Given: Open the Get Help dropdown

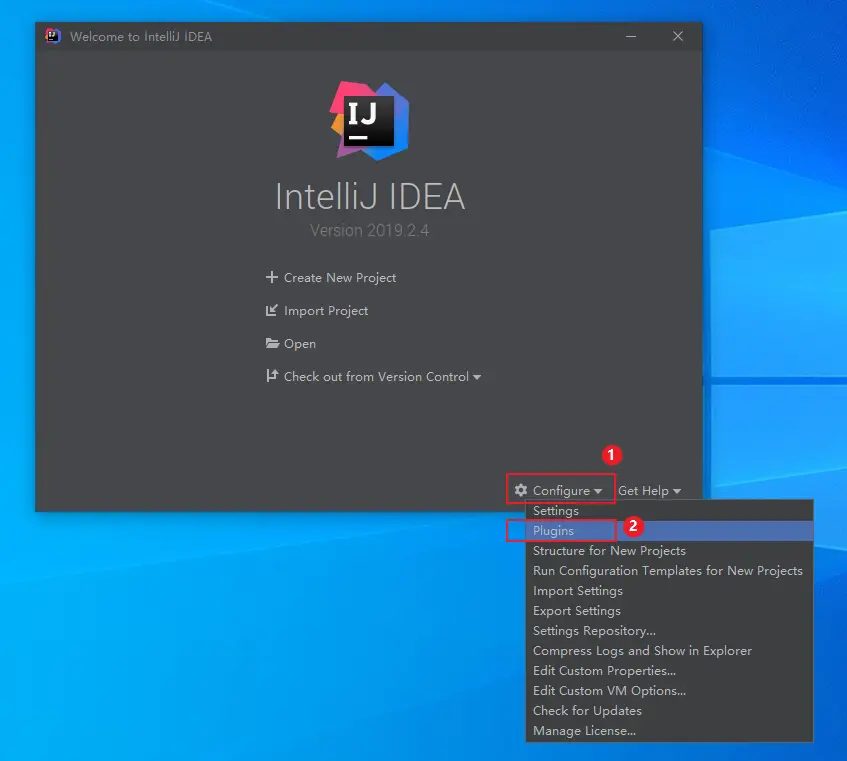Looking at the screenshot, I should coord(649,490).
